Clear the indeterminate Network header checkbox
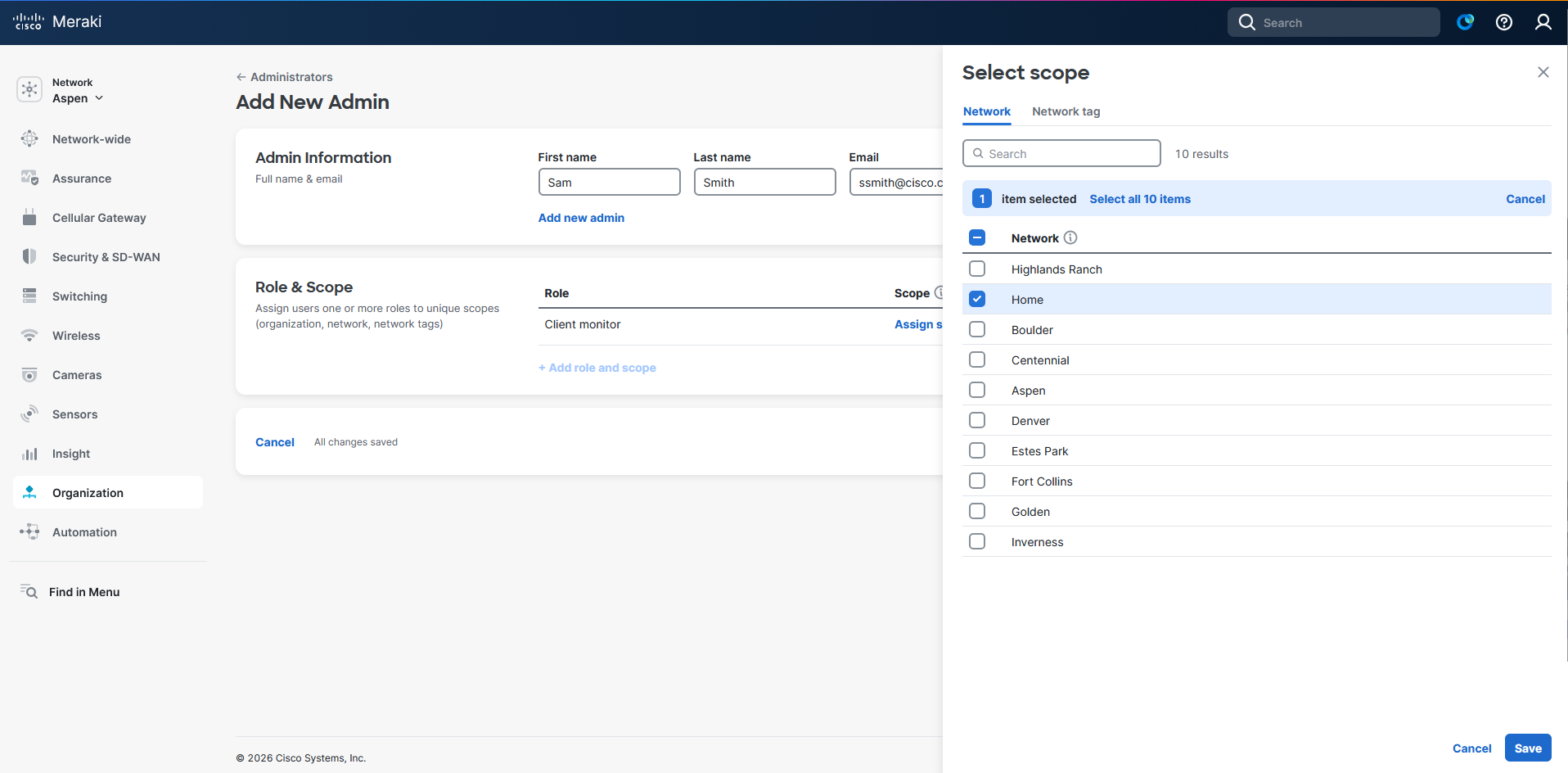This screenshot has width=1568, height=773. pyautogui.click(x=976, y=237)
